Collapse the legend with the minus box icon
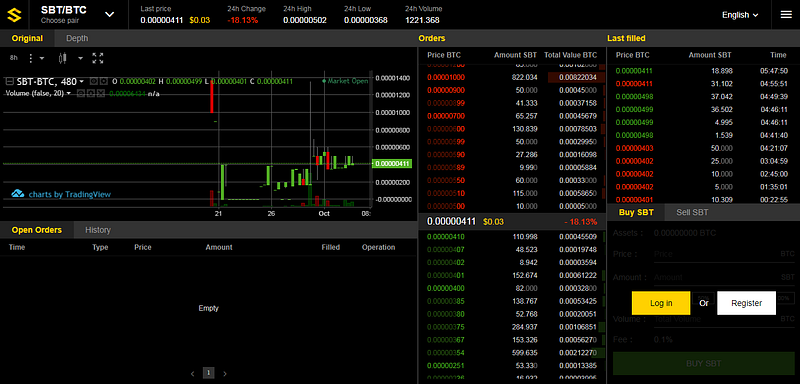800x384 pixels. pyautogui.click(x=10, y=81)
